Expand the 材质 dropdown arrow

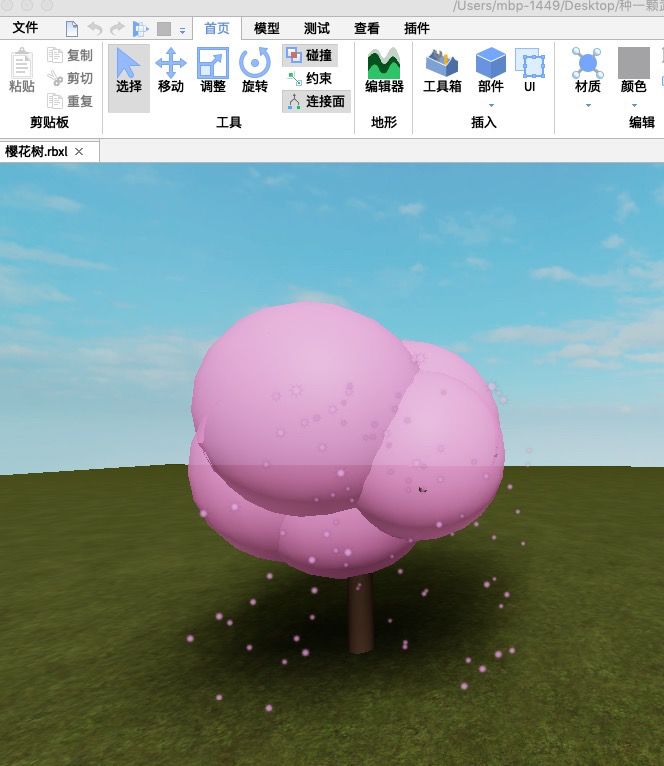(588, 105)
